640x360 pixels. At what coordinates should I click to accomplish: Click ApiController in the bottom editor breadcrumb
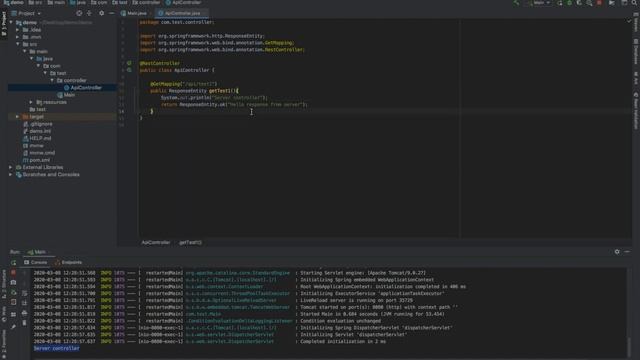[156, 242]
